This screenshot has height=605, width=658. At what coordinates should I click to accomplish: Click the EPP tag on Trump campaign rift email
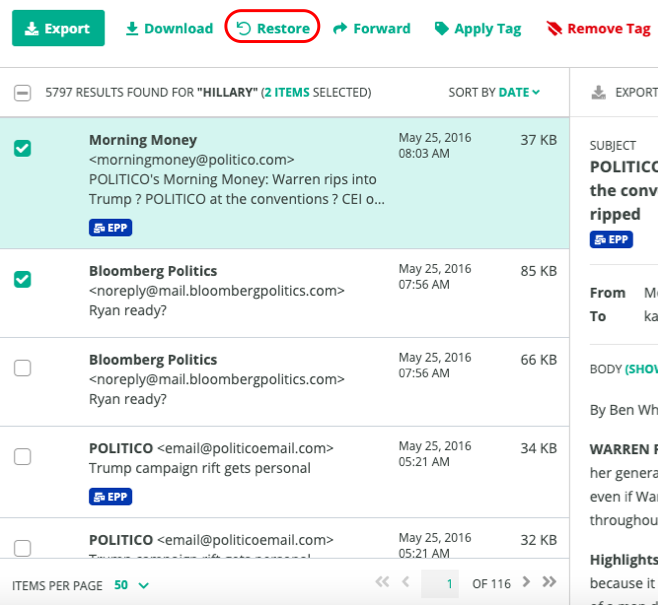pos(110,497)
